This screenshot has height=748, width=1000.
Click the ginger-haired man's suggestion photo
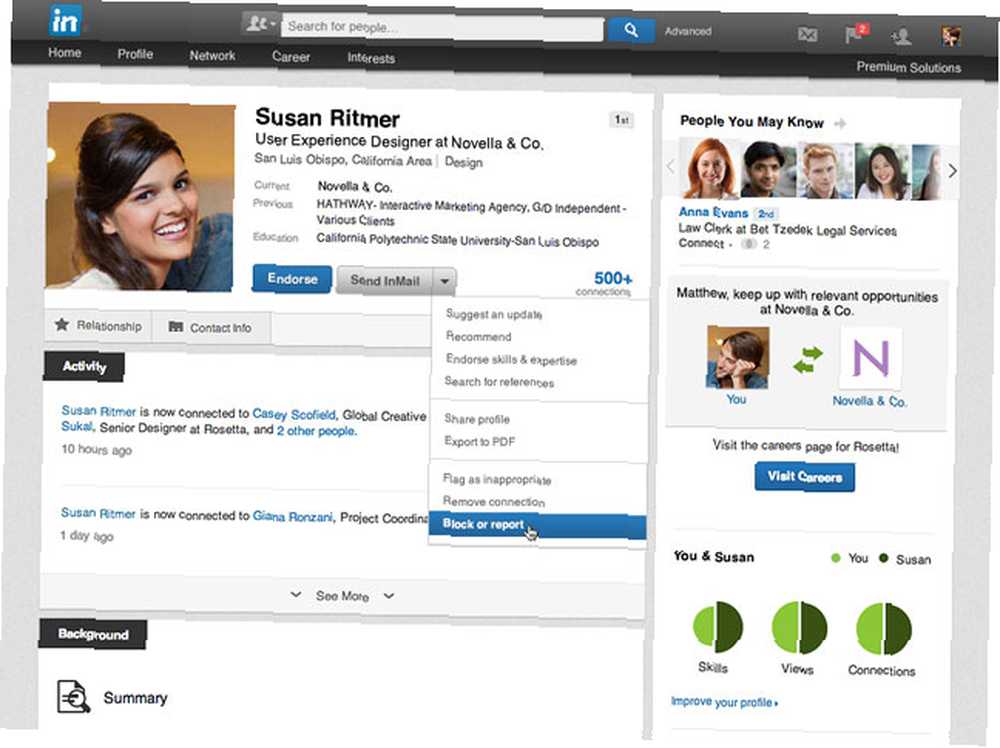[825, 171]
